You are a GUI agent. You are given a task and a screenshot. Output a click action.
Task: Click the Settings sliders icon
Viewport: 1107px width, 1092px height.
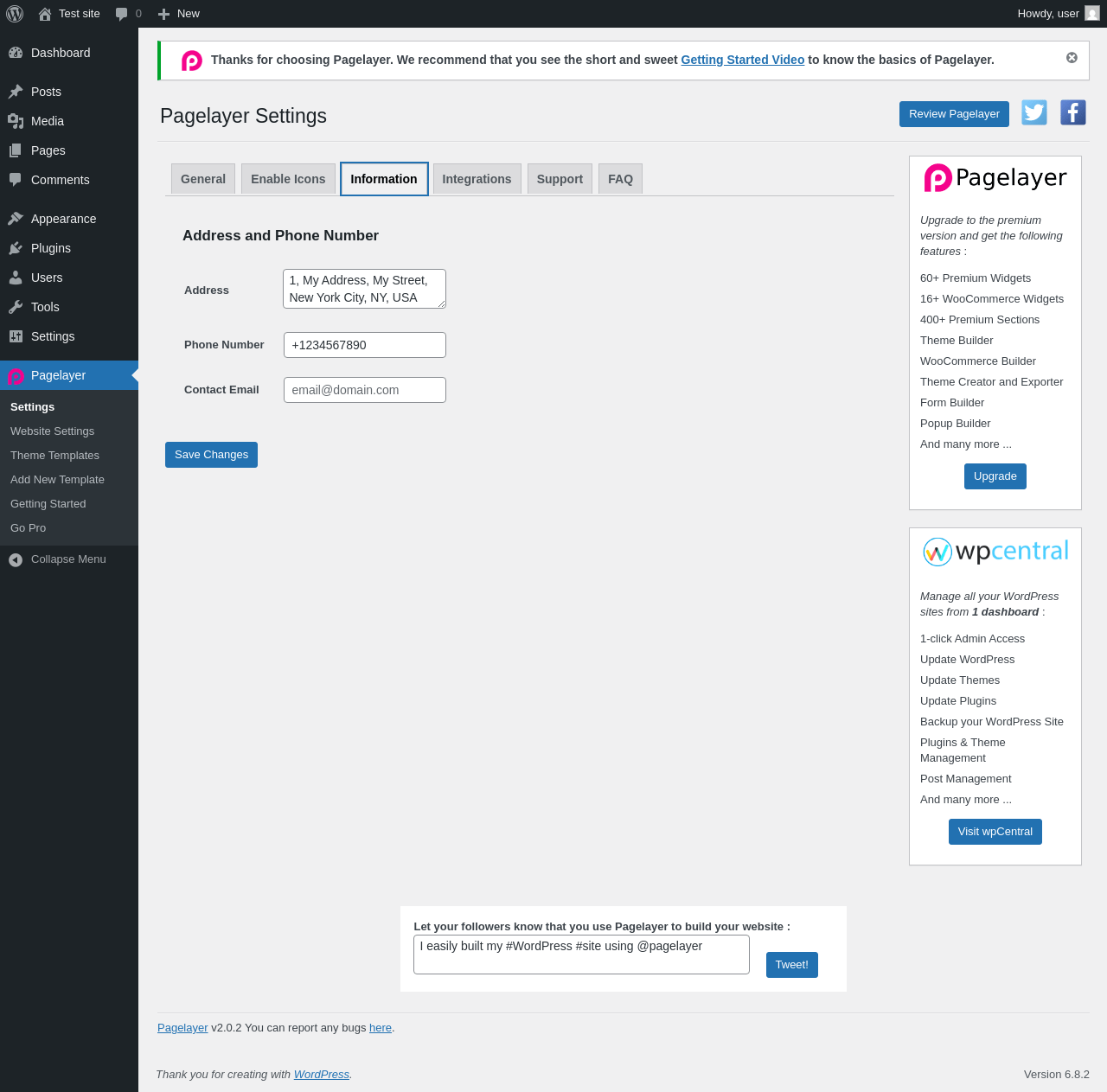pyautogui.click(x=16, y=336)
